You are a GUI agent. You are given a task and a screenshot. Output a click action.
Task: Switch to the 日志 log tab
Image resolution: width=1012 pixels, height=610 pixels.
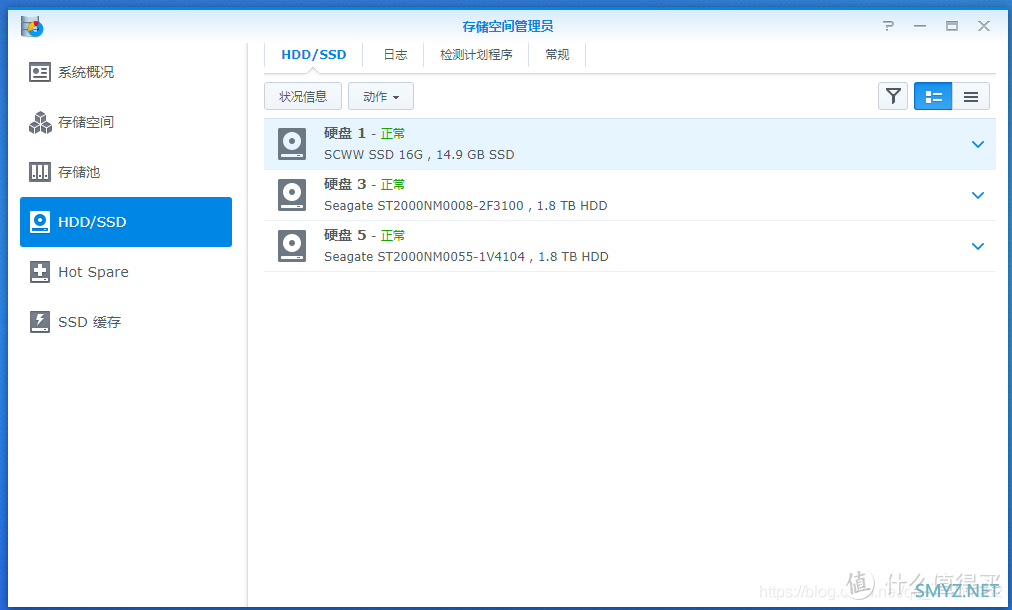click(395, 55)
